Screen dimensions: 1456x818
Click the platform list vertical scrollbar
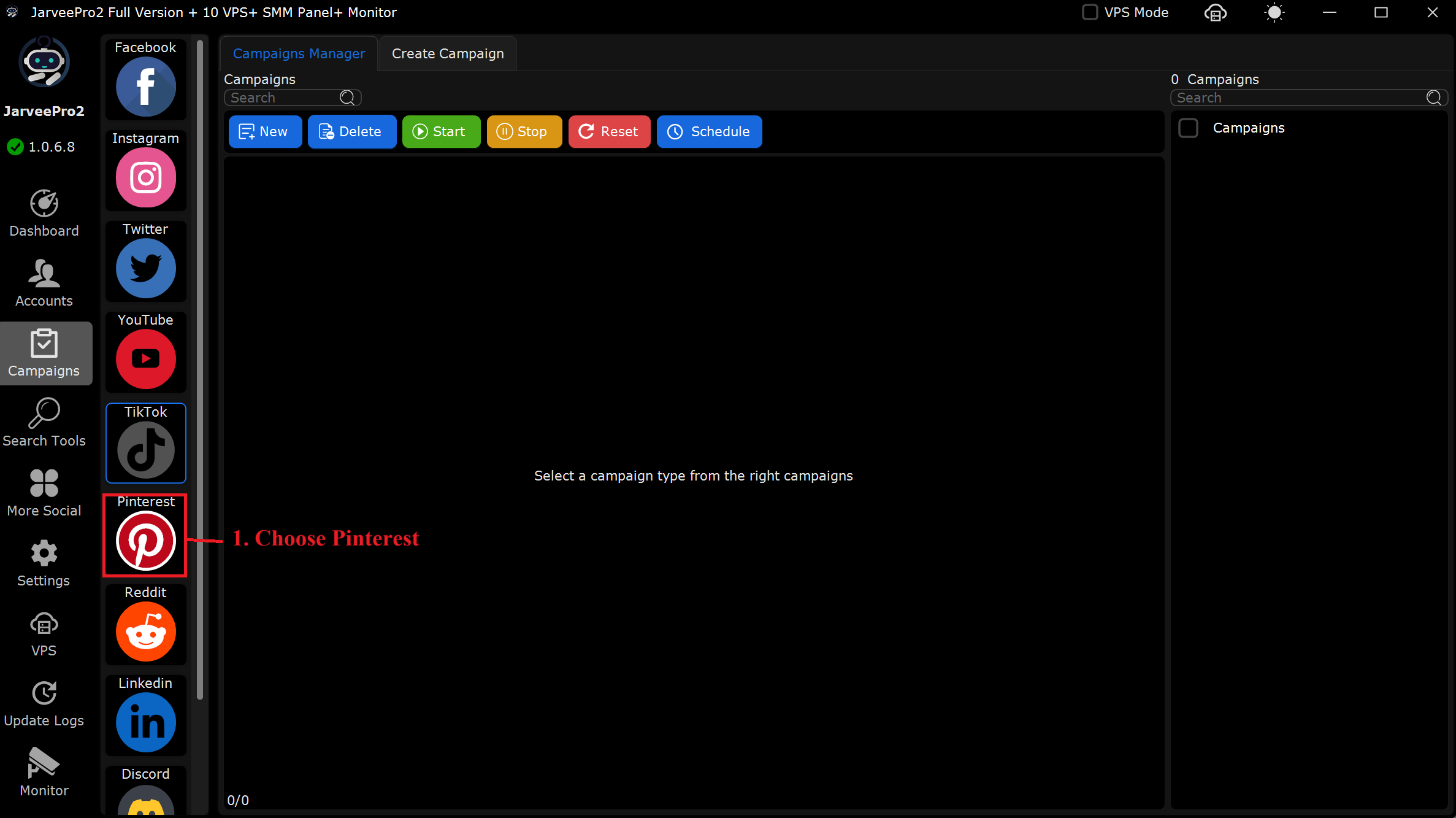tap(199, 370)
